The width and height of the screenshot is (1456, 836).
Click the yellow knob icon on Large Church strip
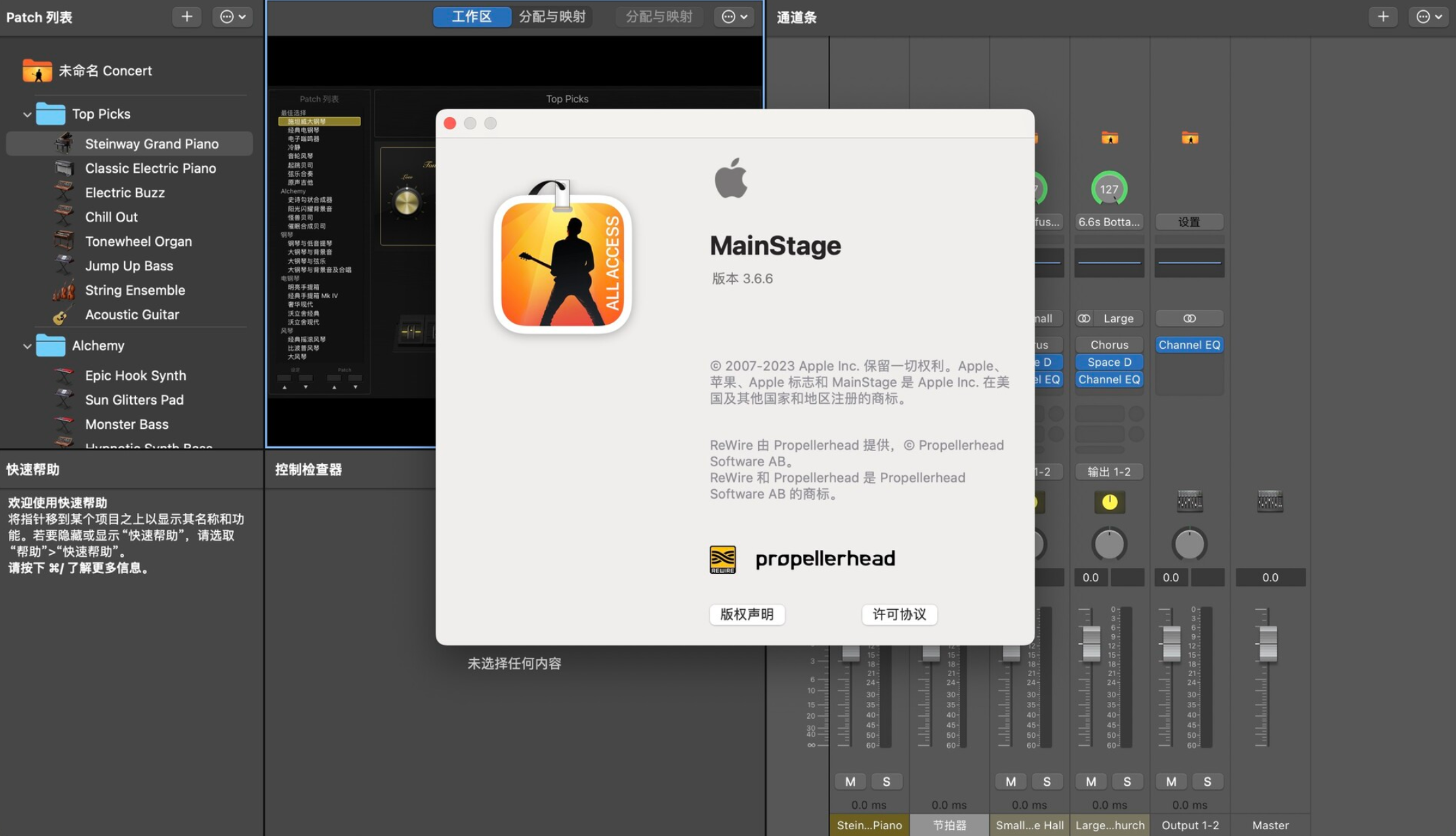pos(1109,502)
